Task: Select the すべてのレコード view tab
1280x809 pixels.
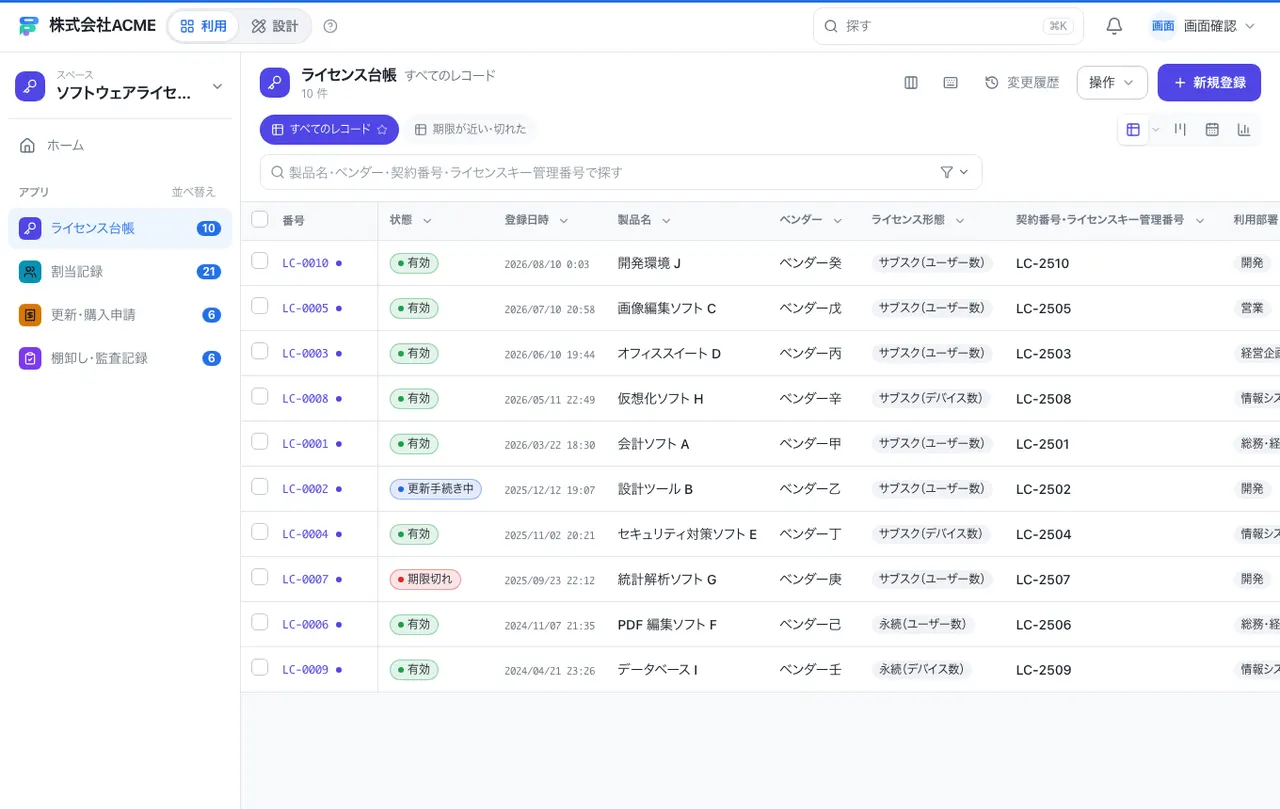Action: click(329, 130)
